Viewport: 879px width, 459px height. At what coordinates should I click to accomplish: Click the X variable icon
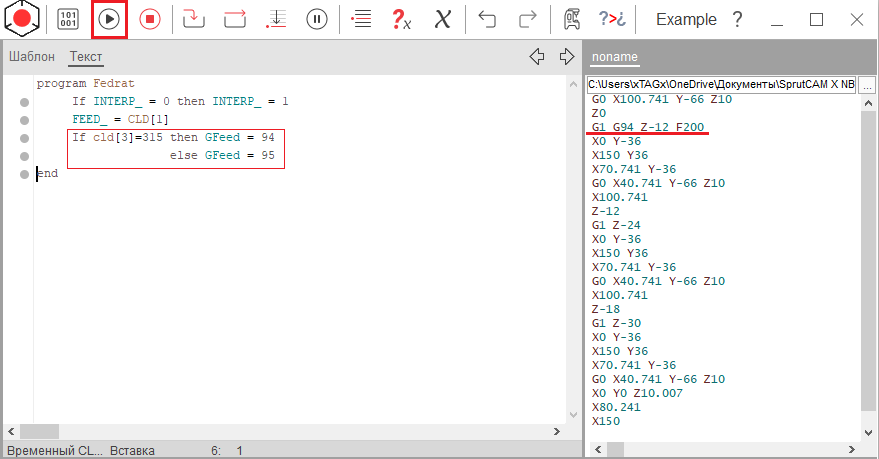tap(442, 19)
